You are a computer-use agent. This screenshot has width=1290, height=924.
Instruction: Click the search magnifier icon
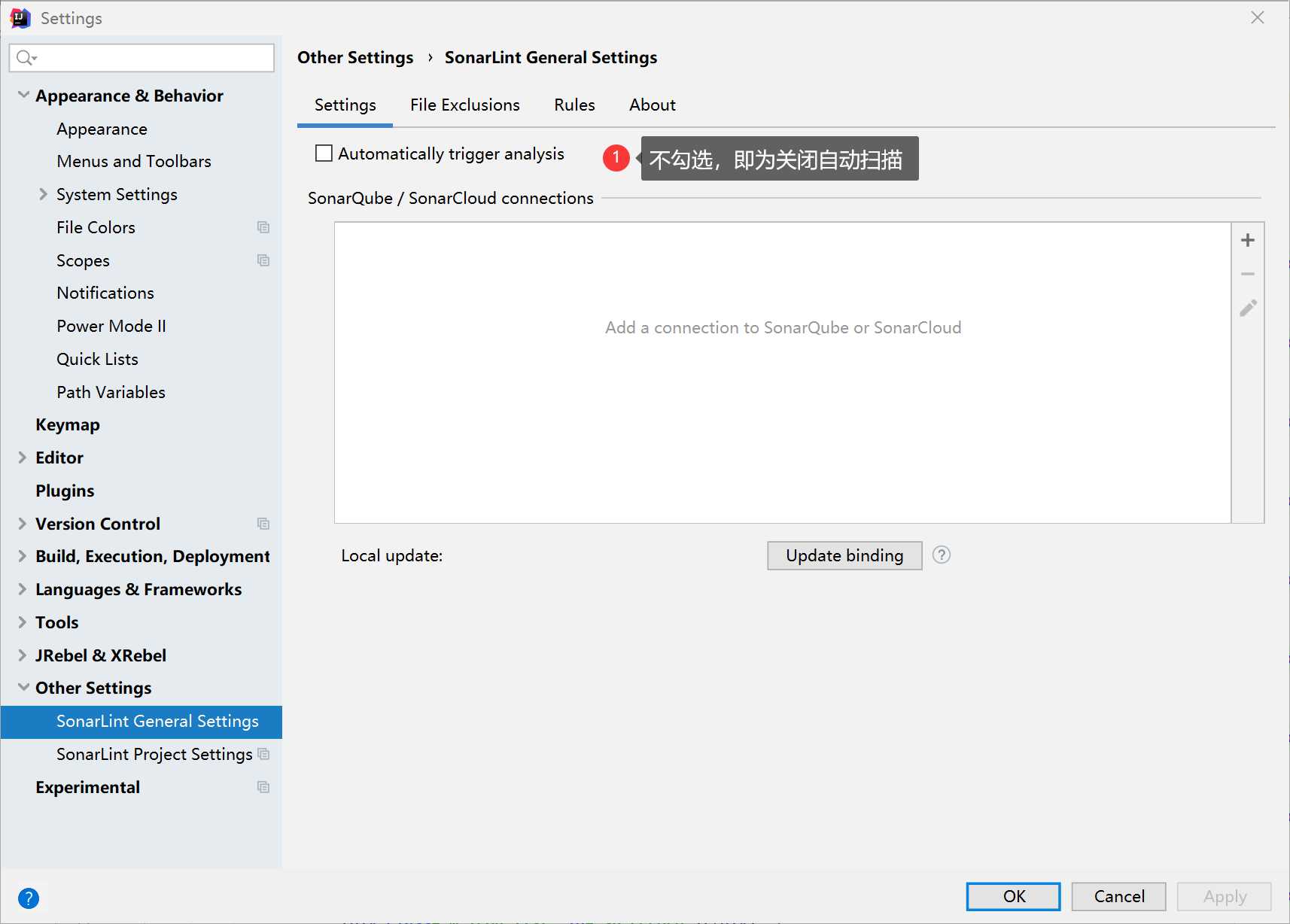tap(25, 58)
